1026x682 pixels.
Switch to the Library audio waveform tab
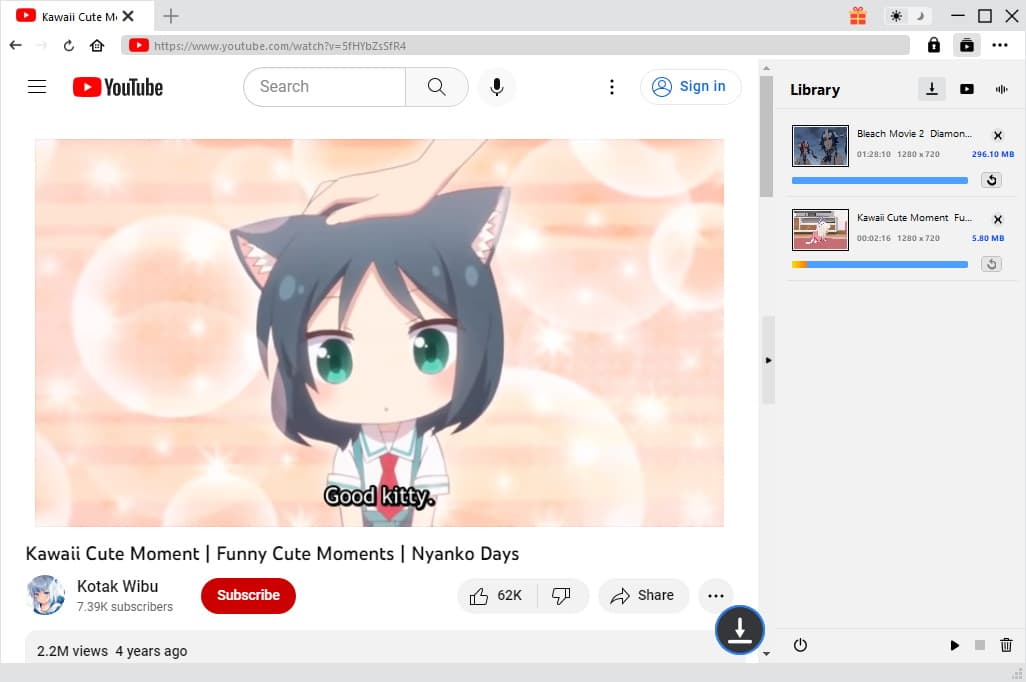pyautogui.click(x=1001, y=89)
